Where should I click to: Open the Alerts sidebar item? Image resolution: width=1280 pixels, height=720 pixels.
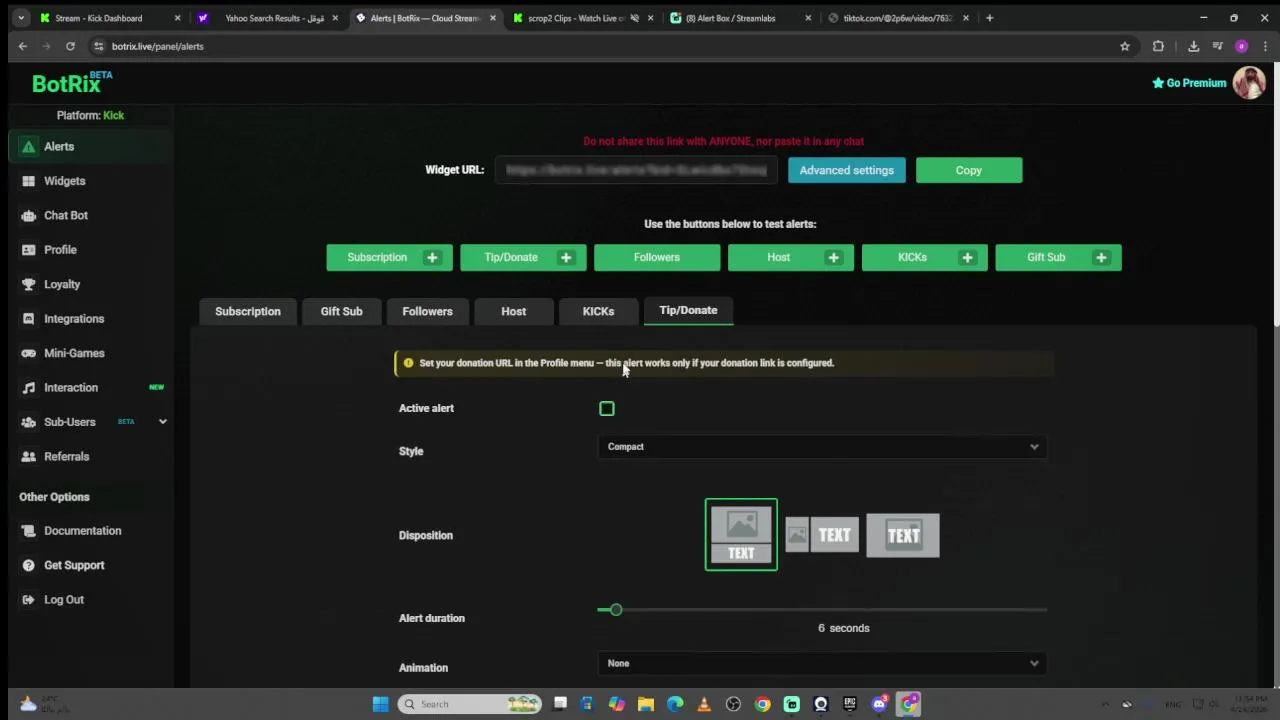pyautogui.click(x=90, y=147)
